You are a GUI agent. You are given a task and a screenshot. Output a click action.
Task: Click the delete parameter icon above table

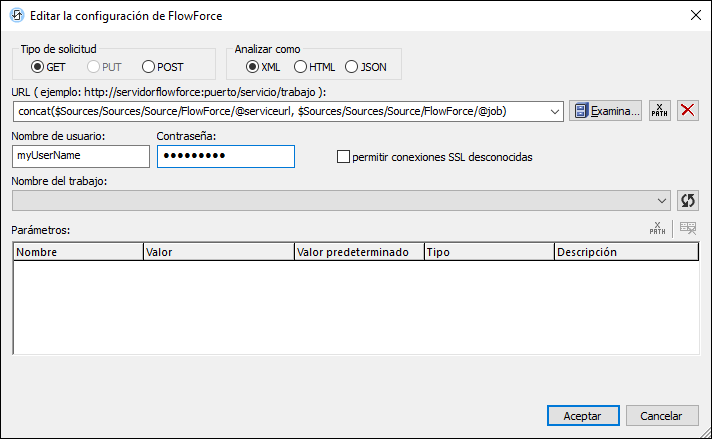point(688,229)
